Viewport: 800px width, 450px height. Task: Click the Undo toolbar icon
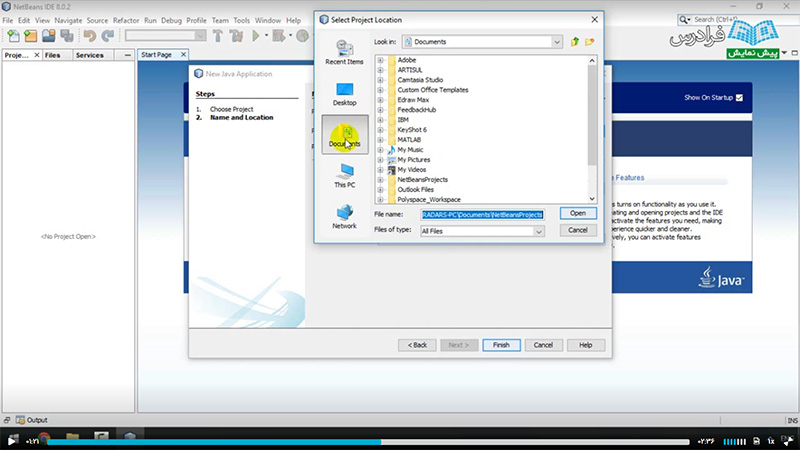90,36
